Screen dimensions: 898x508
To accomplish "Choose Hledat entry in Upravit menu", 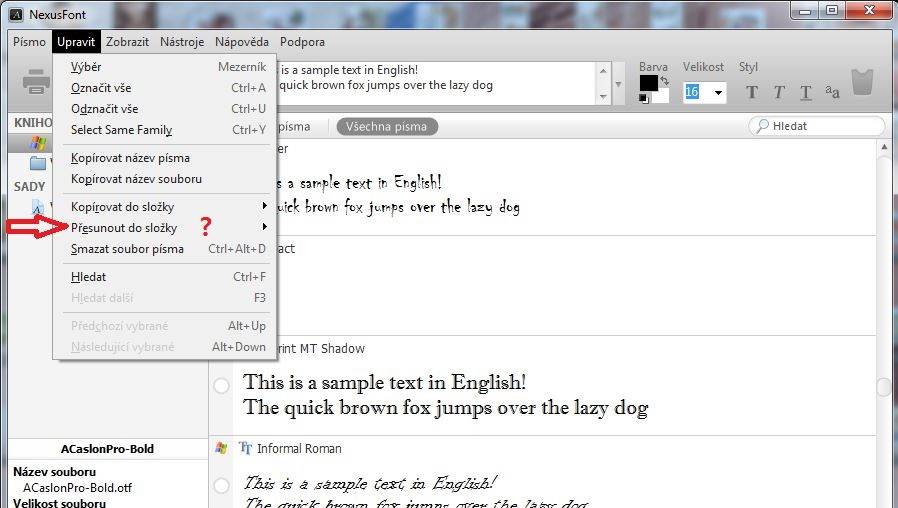I will point(165,277).
